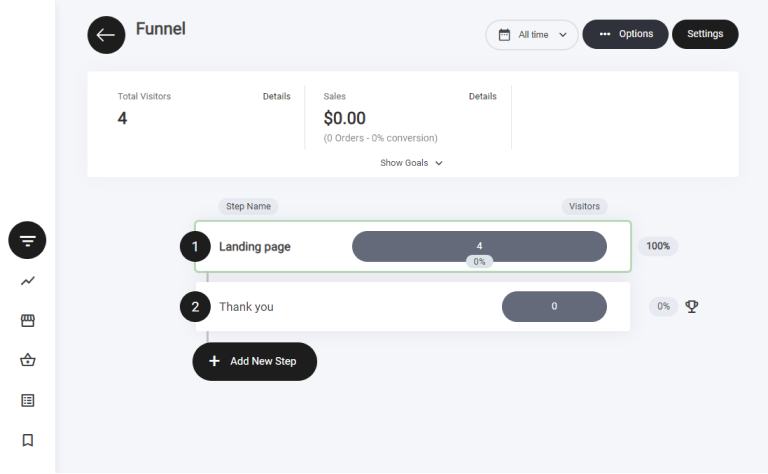Click the trophy goal icon
The height and width of the screenshot is (474, 768).
coord(691,306)
